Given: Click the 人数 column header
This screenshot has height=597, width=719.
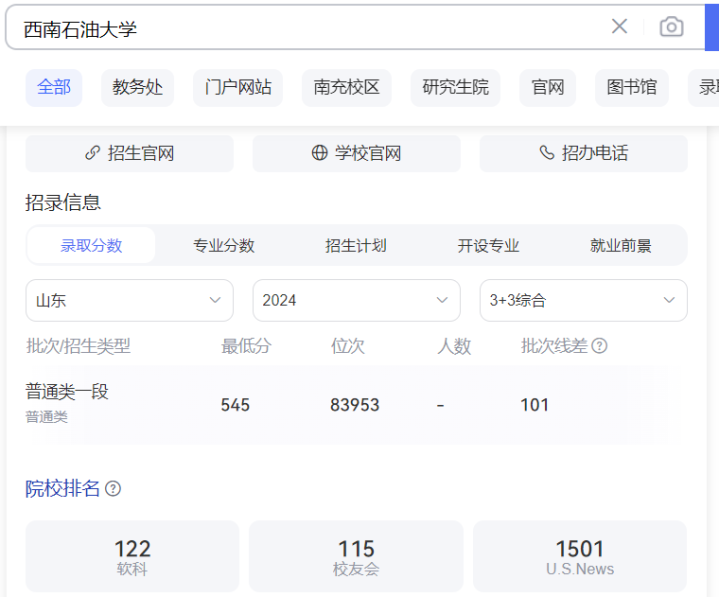Looking at the screenshot, I should [454, 346].
